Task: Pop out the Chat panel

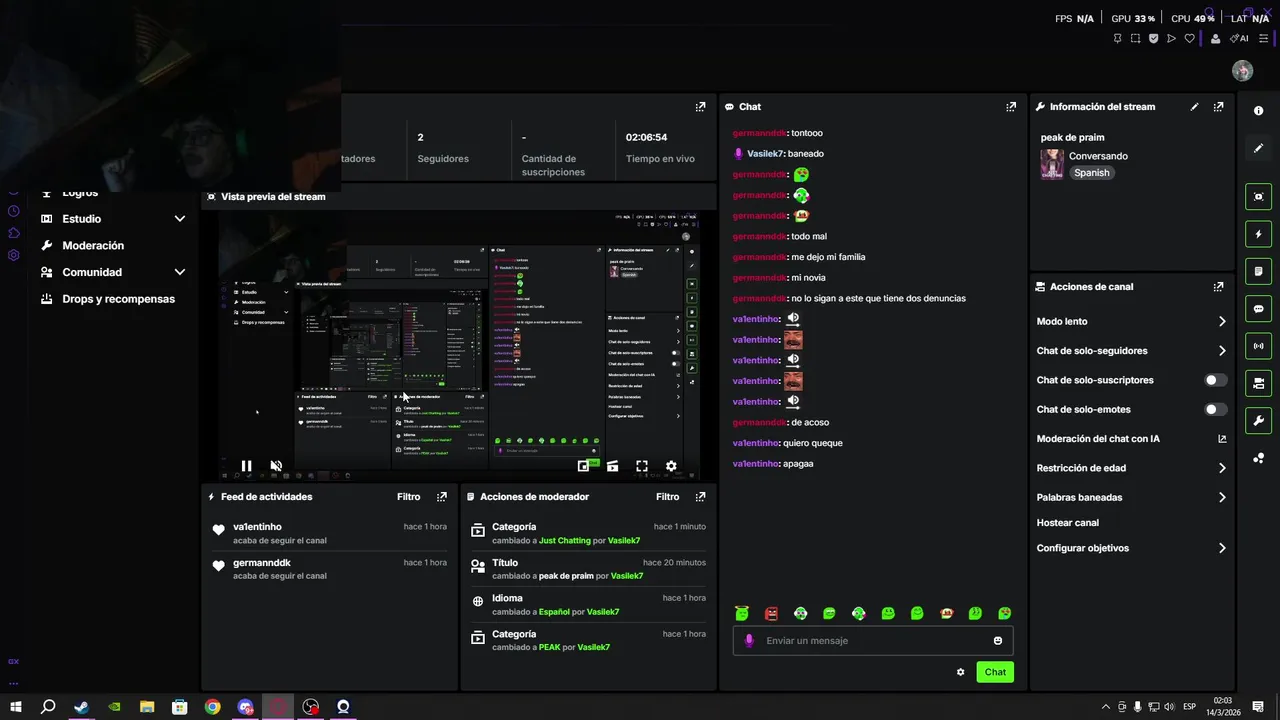Action: tap(1011, 107)
